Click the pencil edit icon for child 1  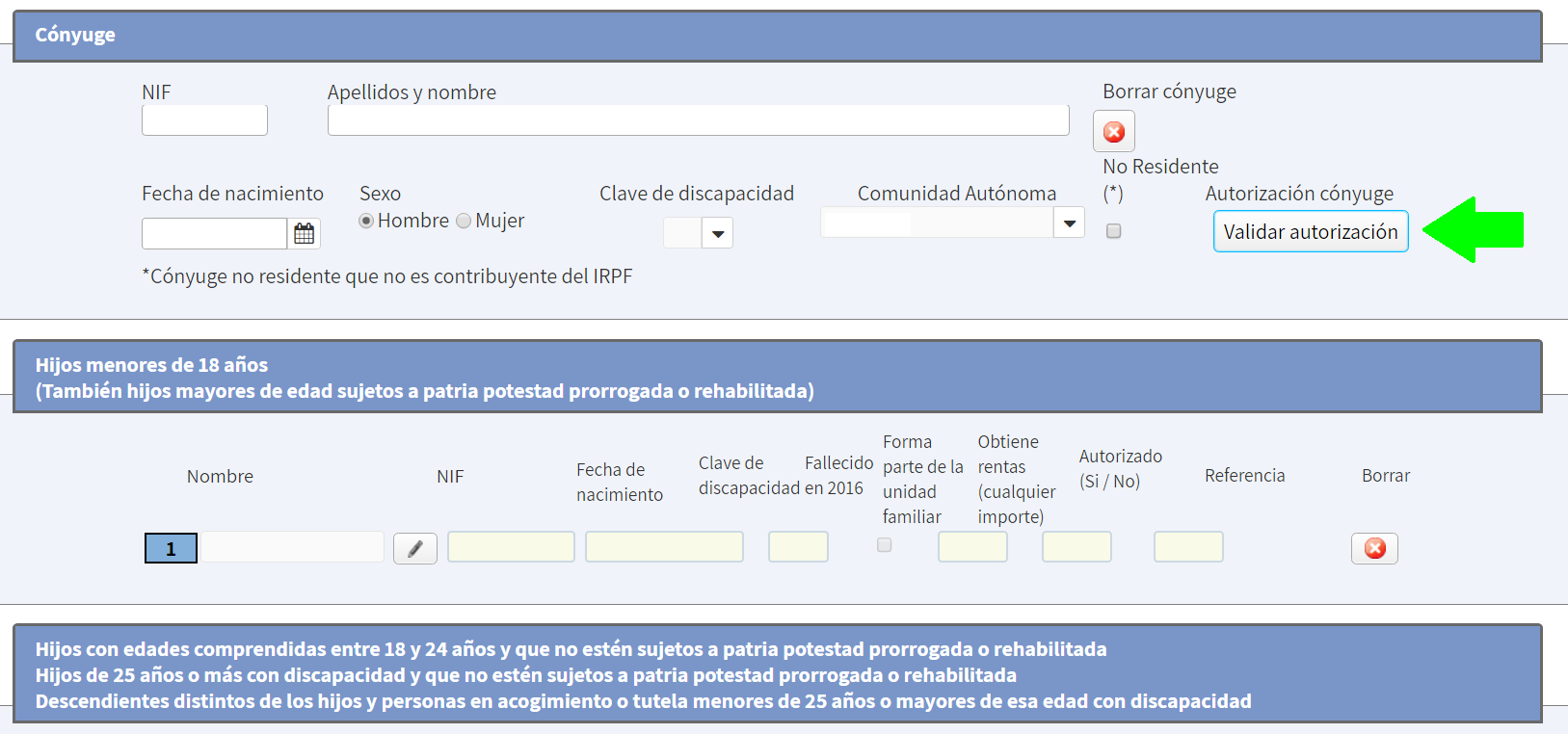pos(415,548)
